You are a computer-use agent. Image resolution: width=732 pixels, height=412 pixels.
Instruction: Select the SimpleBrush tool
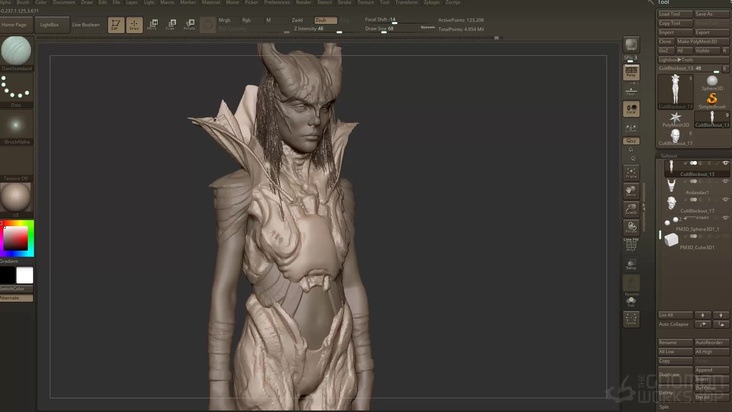click(x=712, y=100)
